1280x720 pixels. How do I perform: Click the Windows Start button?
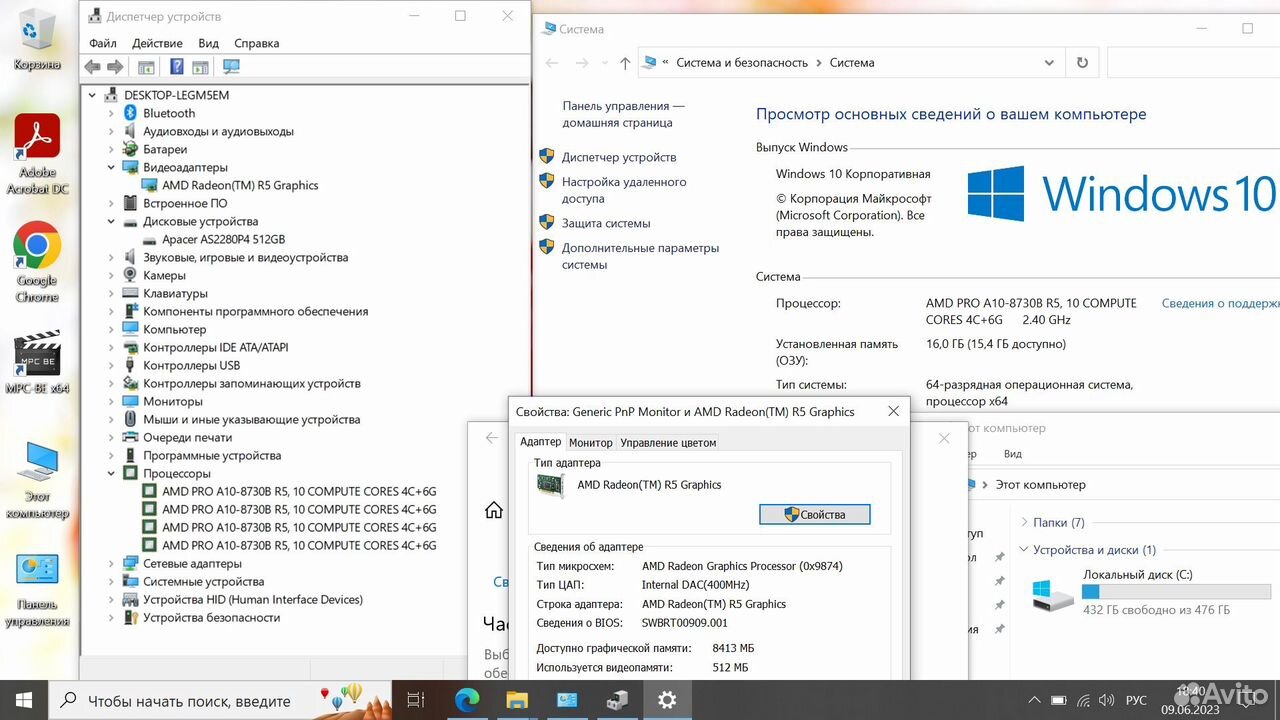23,700
